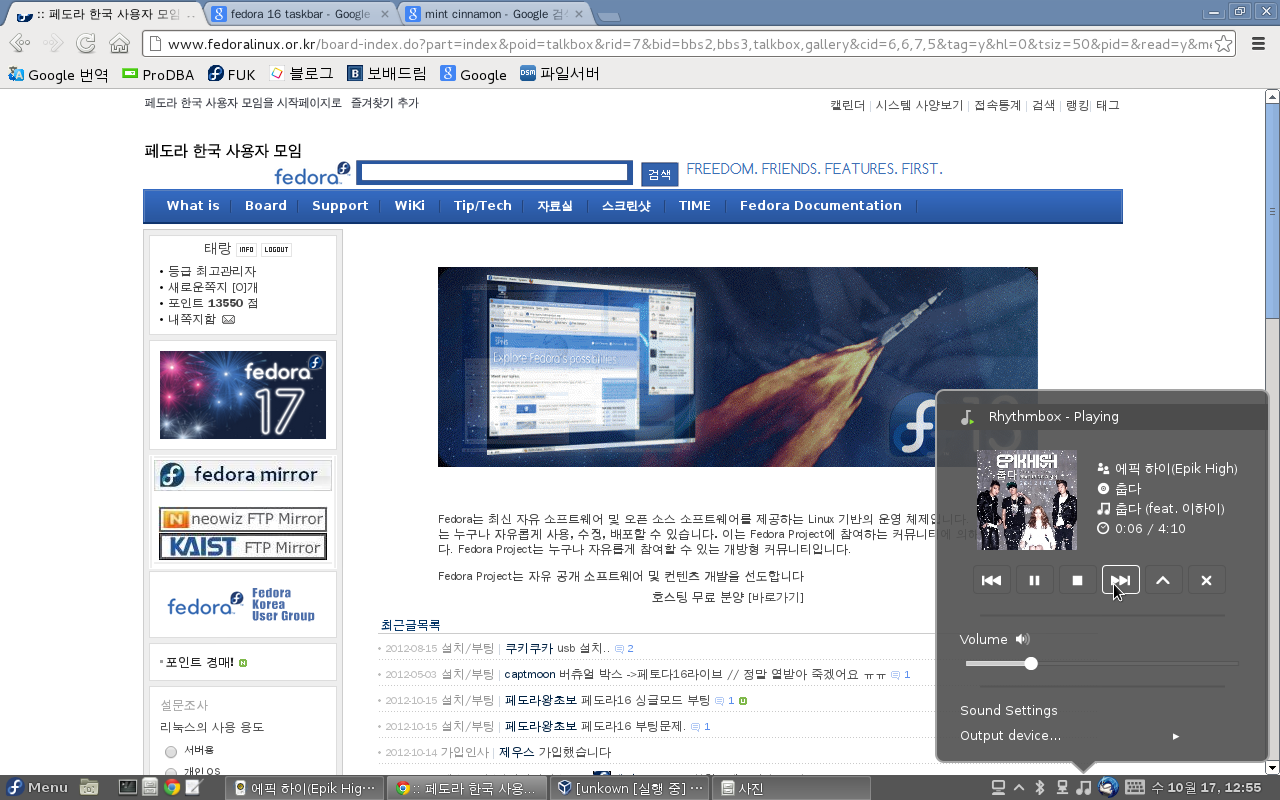Switch to fedora 16 taskbar Google tab
This screenshot has width=1280, height=800.
300,14
